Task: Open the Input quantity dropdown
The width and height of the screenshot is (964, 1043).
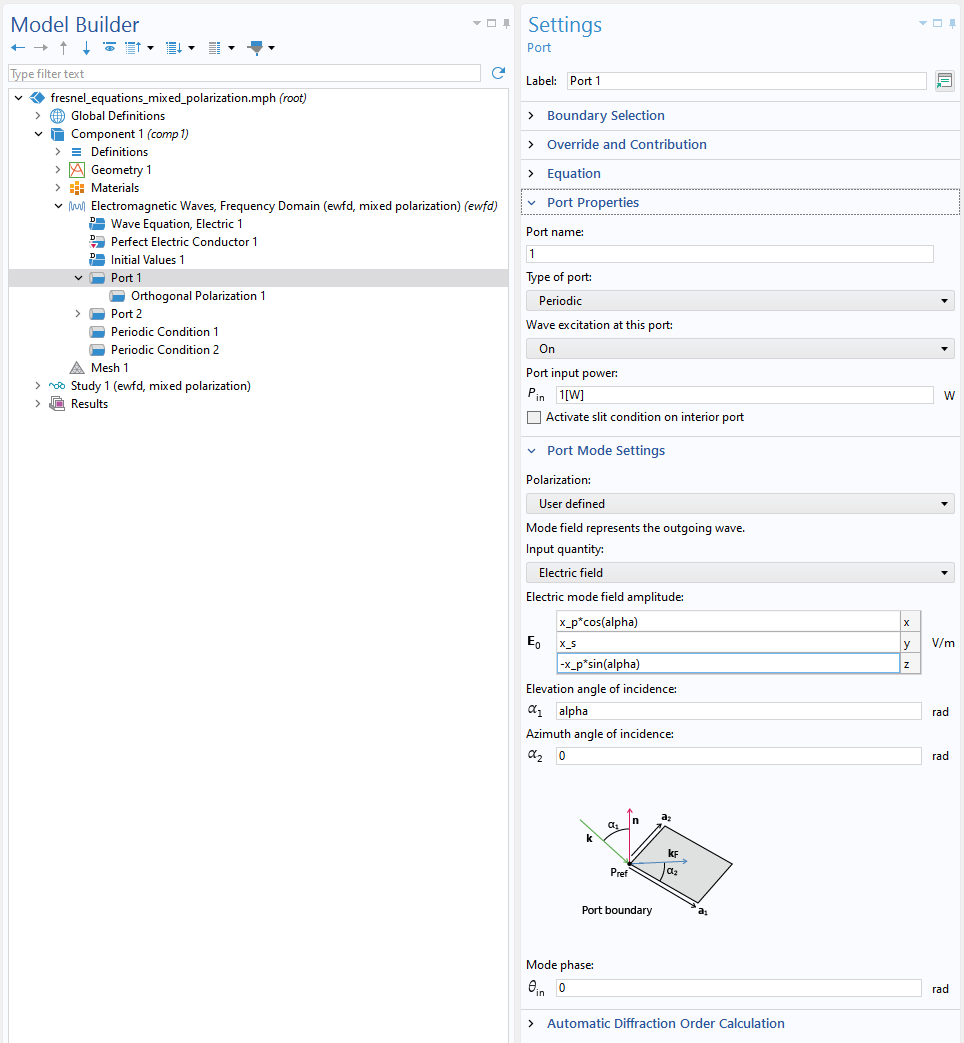Action: click(x=738, y=572)
